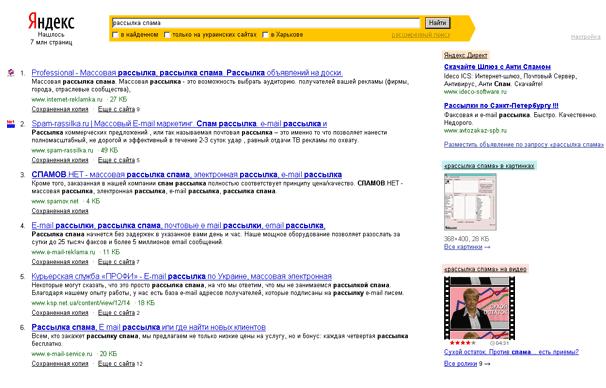Open Сохраненная копия for e-mail-reklama result
606x388 pixels.
[60, 262]
